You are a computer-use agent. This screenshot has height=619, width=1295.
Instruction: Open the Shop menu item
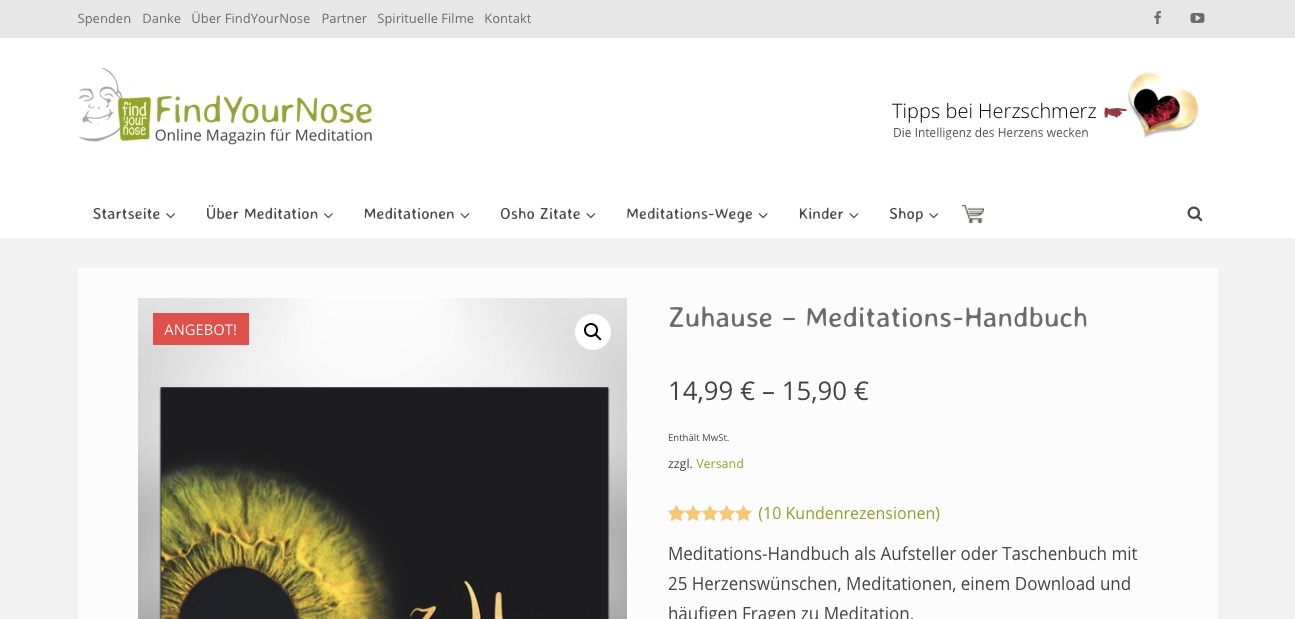tap(913, 214)
